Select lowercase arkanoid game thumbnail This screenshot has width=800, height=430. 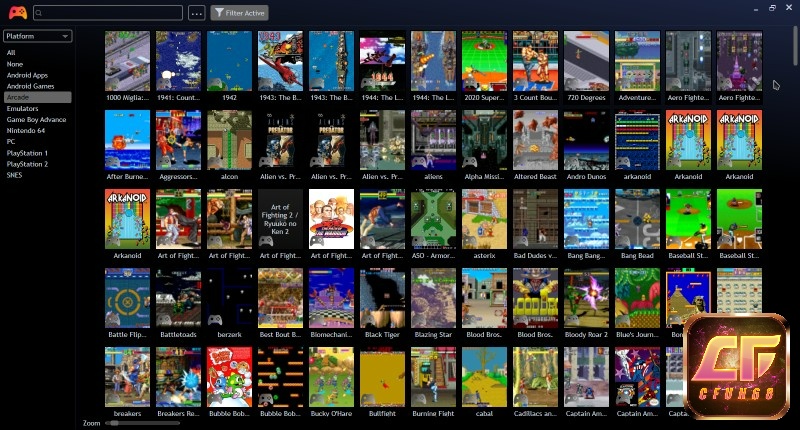point(637,140)
